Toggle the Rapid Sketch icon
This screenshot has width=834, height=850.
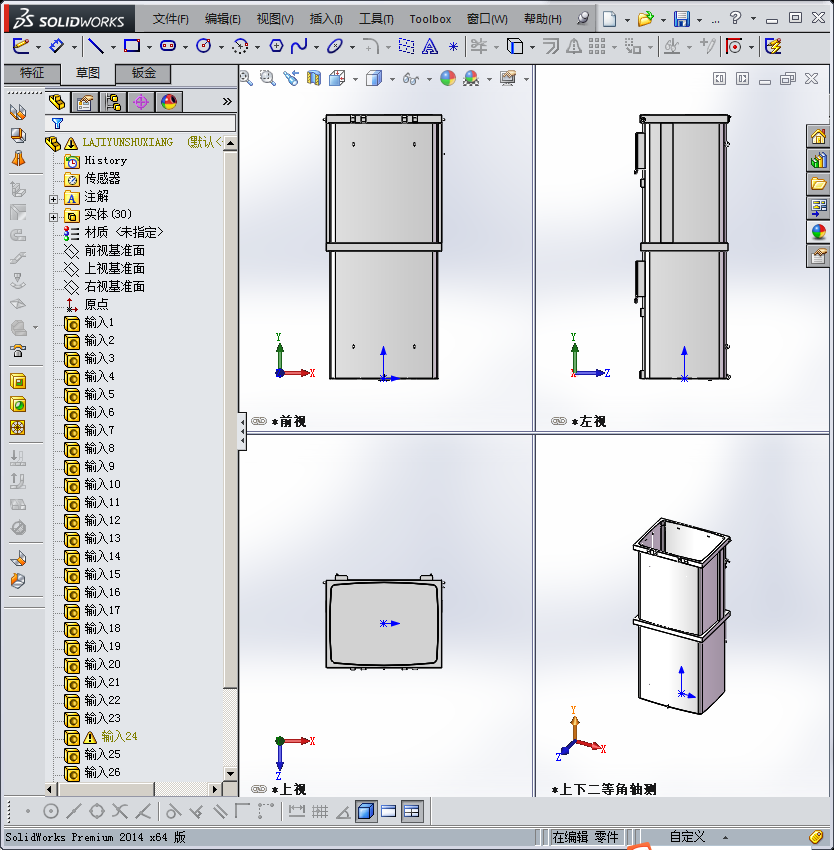(773, 47)
